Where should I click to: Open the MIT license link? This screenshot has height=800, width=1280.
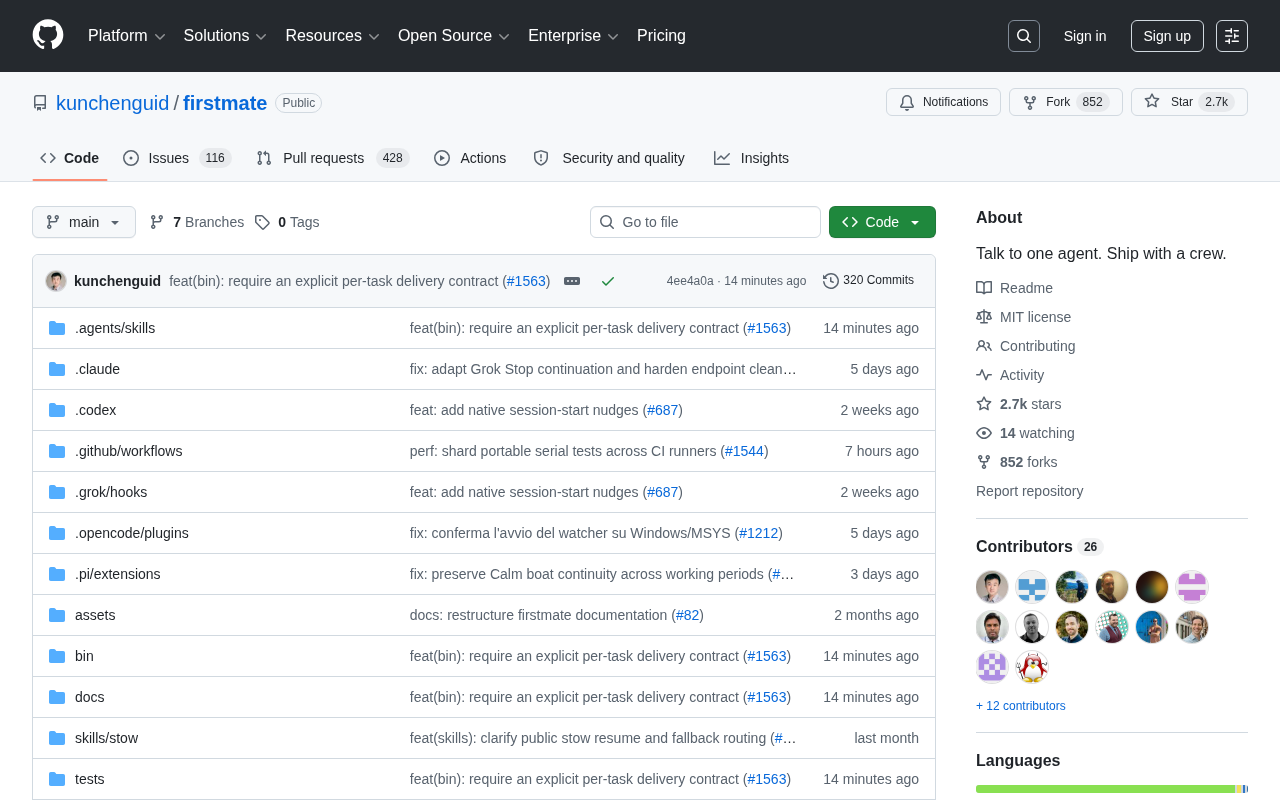[1023, 317]
